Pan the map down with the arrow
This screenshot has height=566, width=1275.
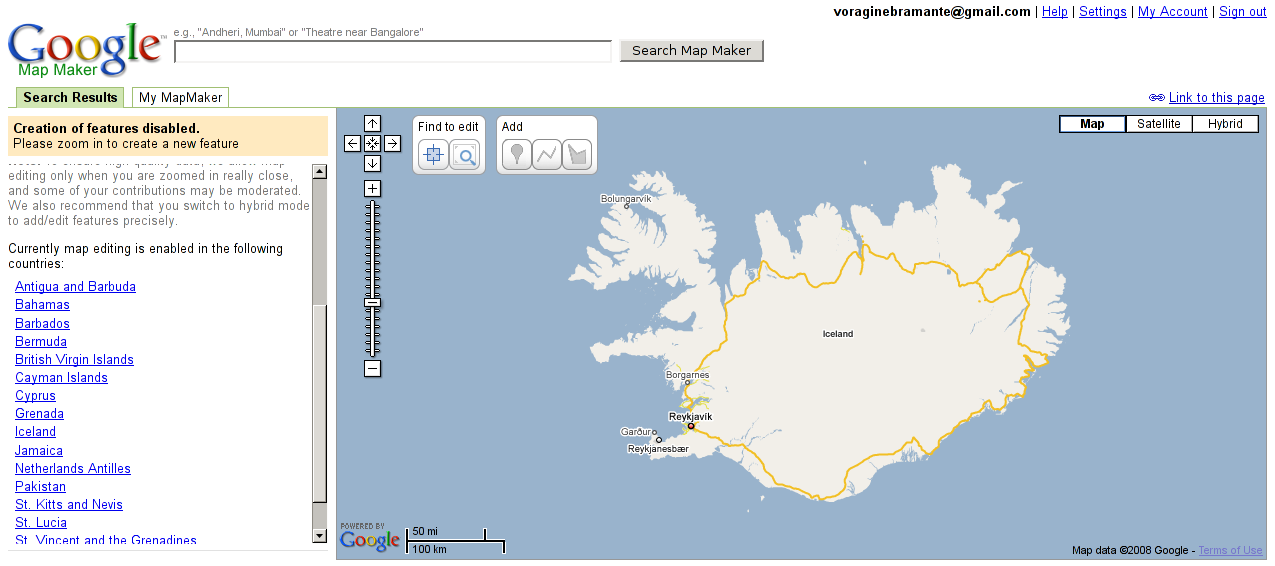click(x=372, y=163)
